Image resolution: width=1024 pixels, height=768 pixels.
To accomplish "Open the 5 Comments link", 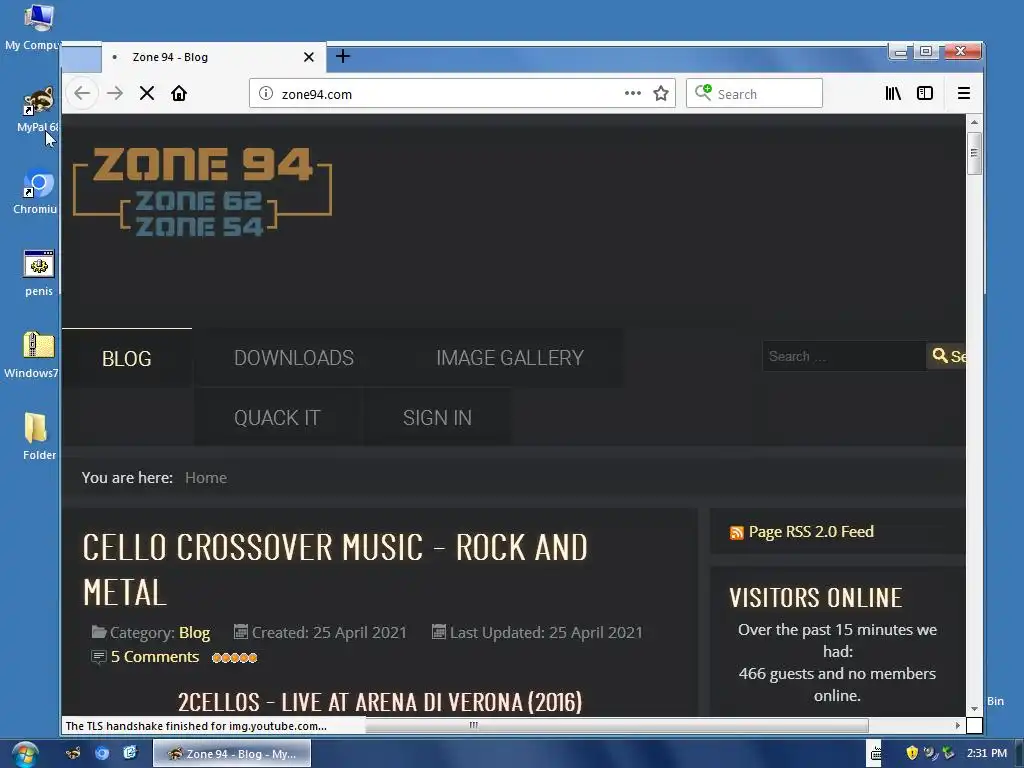I will [x=155, y=656].
